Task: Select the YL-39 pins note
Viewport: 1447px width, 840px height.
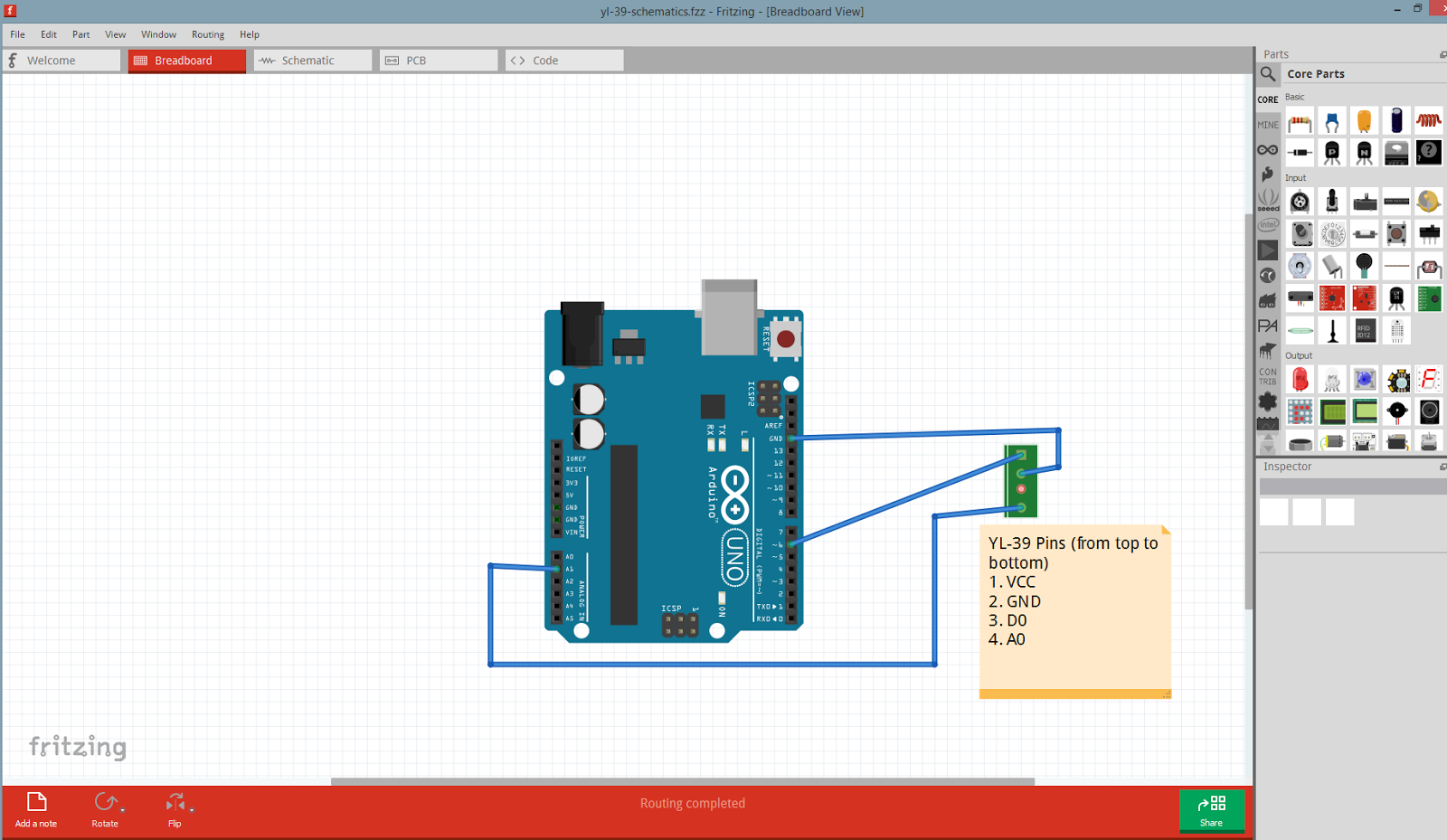Action: pyautogui.click(x=1075, y=612)
